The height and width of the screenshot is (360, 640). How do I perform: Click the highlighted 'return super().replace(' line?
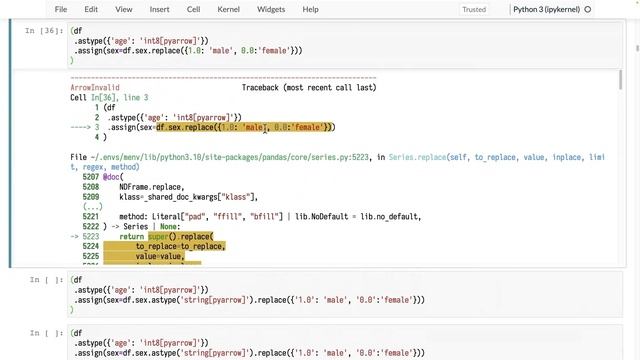pos(166,236)
